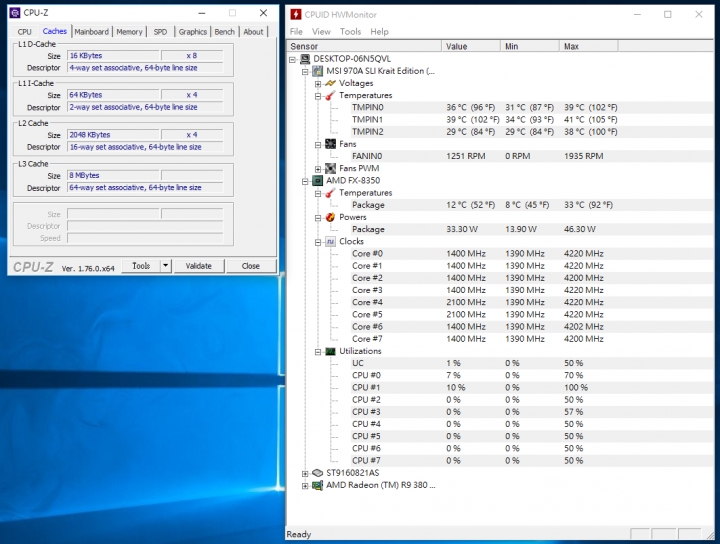Collapse the MSI 970A SLI Krait node
This screenshot has height=544, width=720.
tap(305, 72)
